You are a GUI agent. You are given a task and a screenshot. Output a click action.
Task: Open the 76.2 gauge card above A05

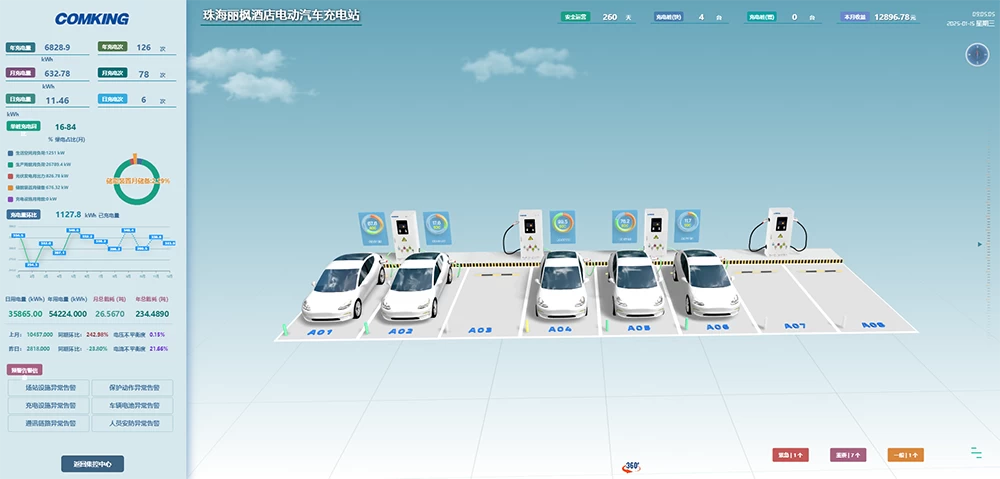coord(624,226)
